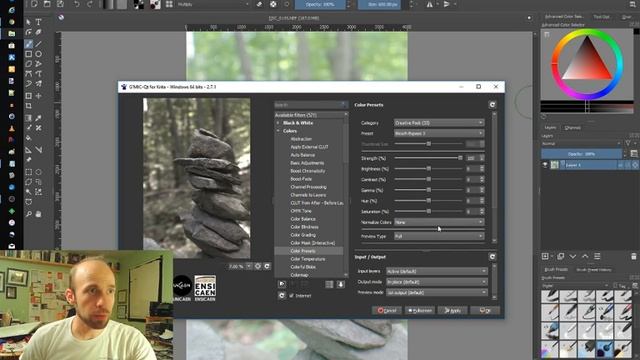Viewport: 640px width, 360px height.
Task: Click the filter search field
Action: point(310,105)
